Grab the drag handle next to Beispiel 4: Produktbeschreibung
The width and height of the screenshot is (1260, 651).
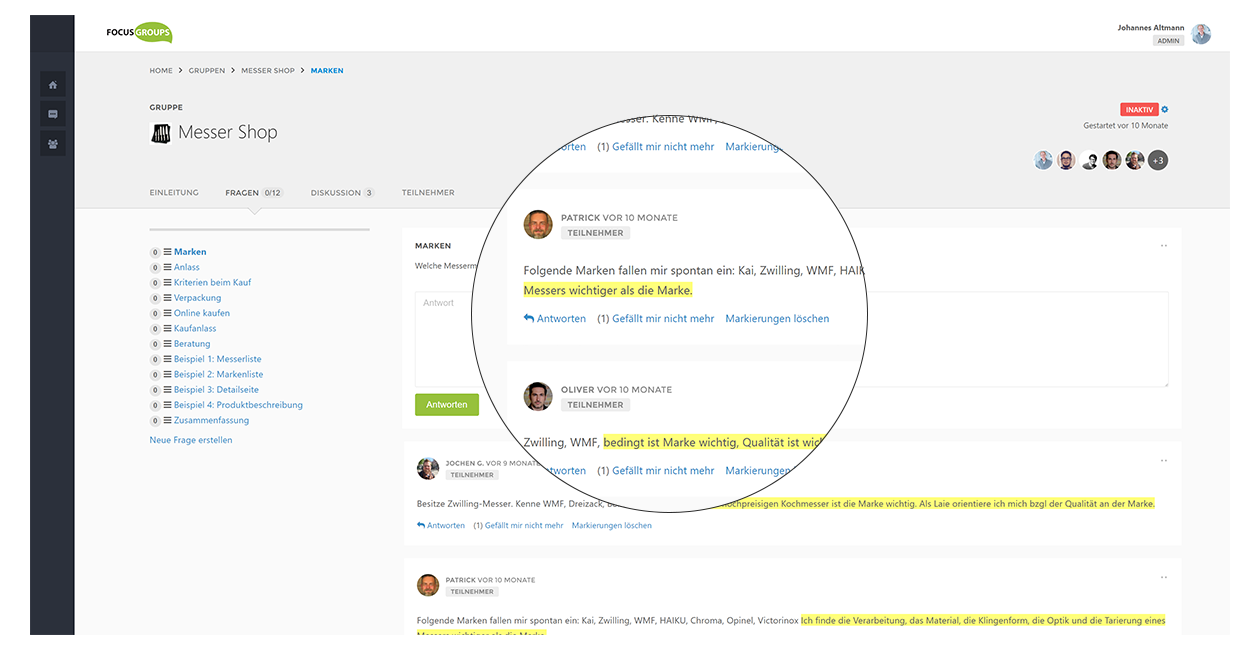tap(168, 405)
